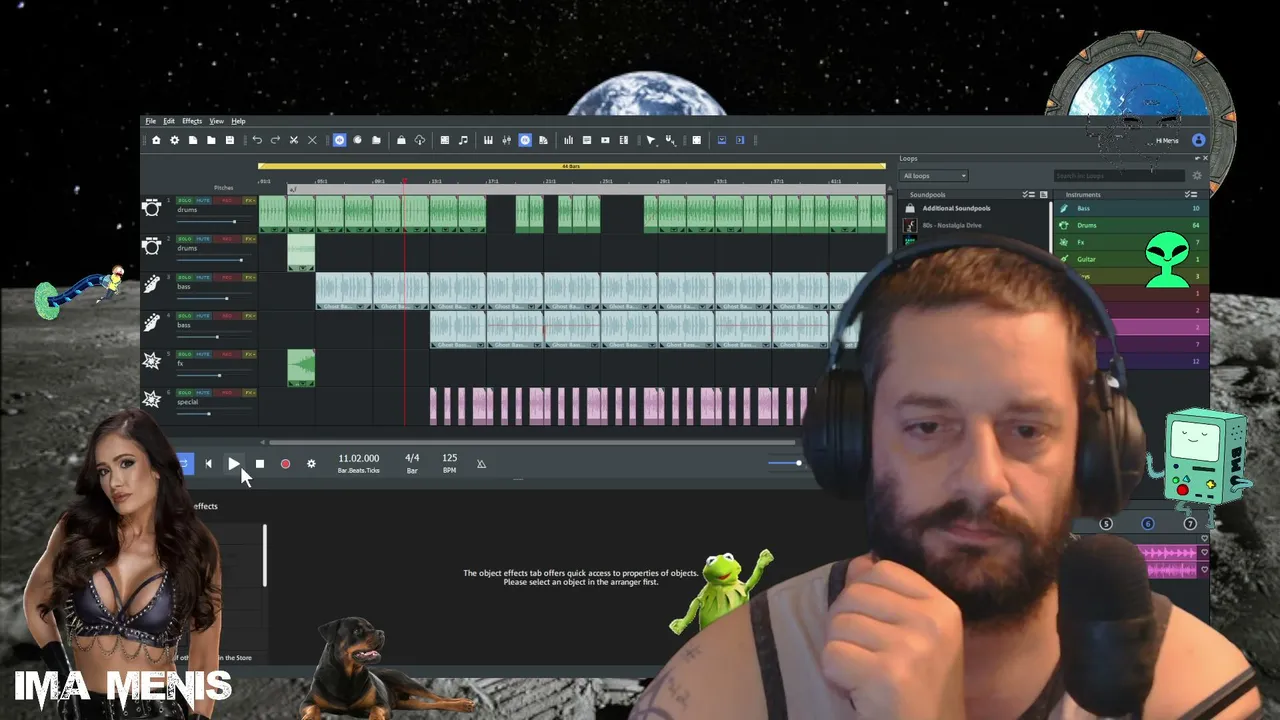Open the FX dropdown on track 6
Screen dimensions: 1280x720
250,393
